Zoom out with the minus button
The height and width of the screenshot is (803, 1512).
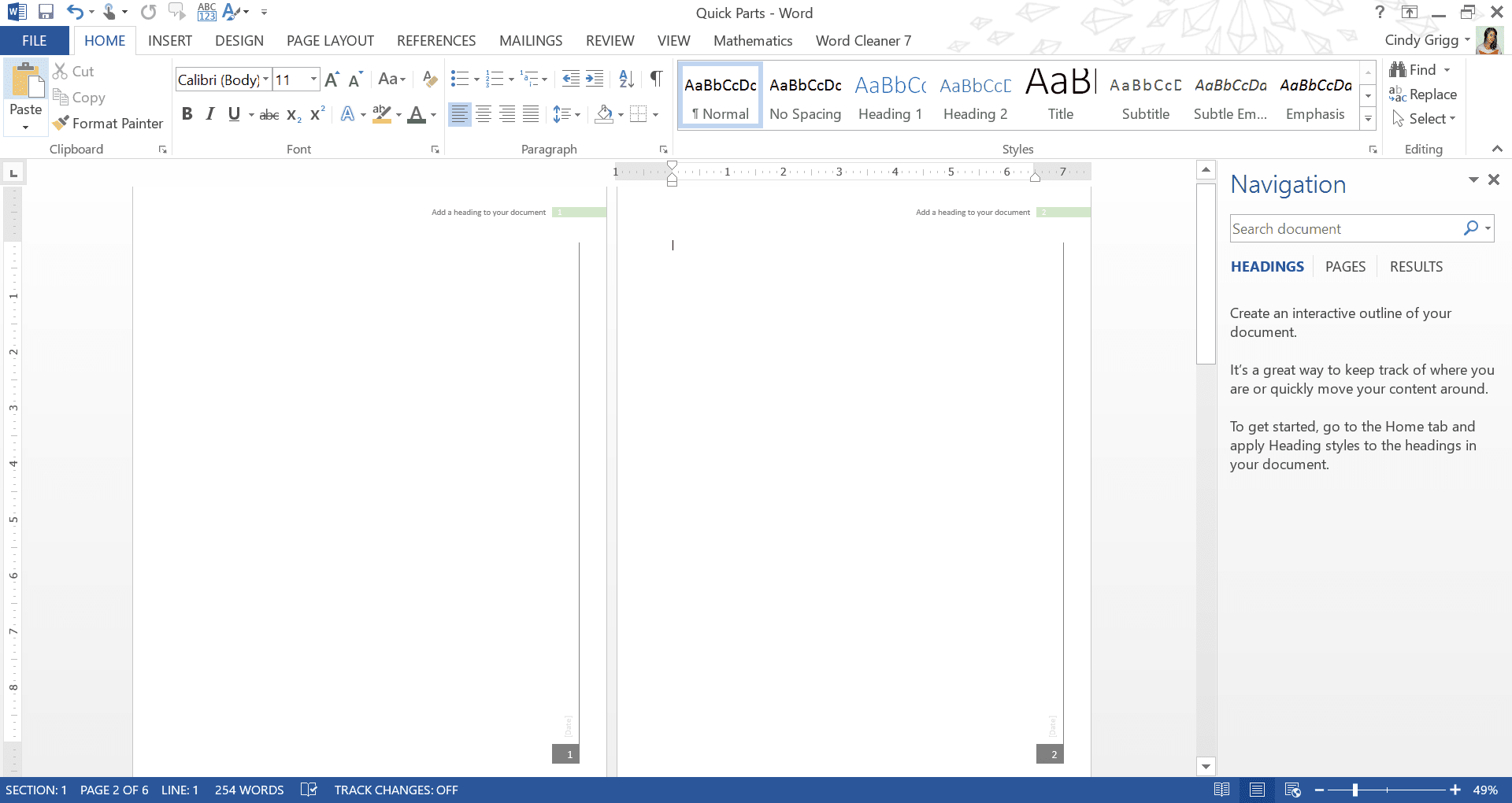pyautogui.click(x=1319, y=790)
